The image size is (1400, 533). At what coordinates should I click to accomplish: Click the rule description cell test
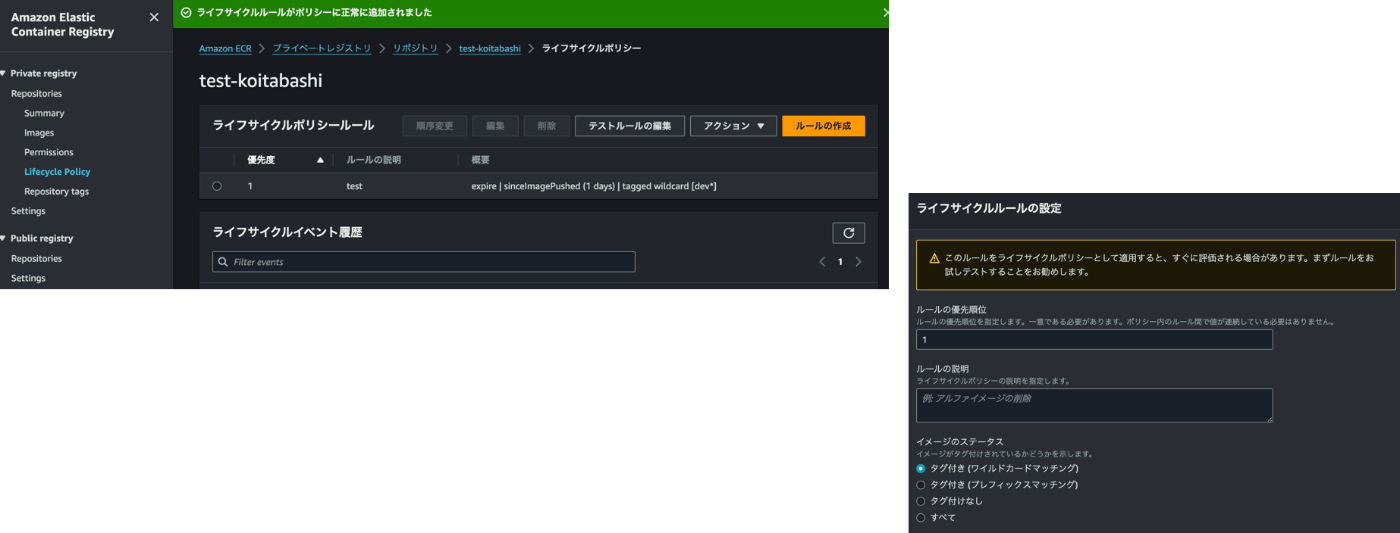click(x=354, y=186)
